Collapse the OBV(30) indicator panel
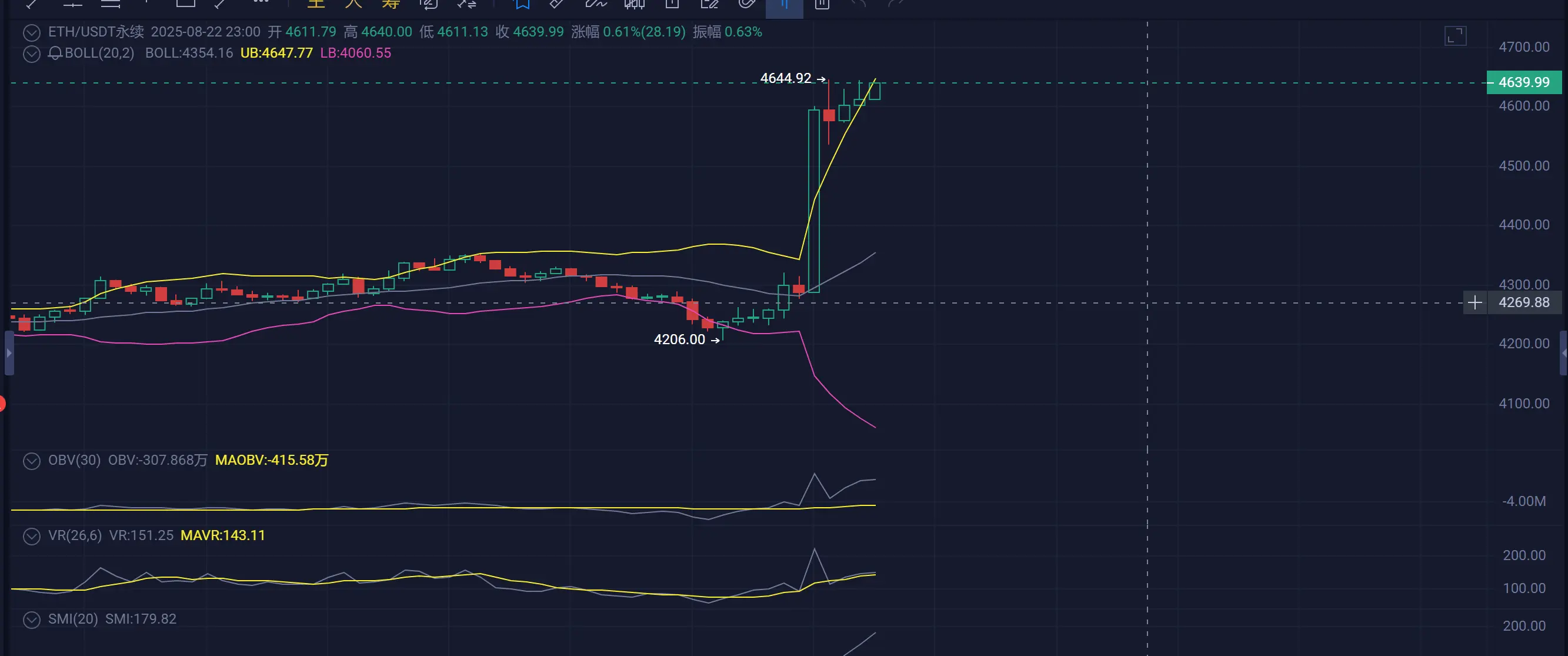Viewport: 1568px width, 656px height. (x=32, y=461)
